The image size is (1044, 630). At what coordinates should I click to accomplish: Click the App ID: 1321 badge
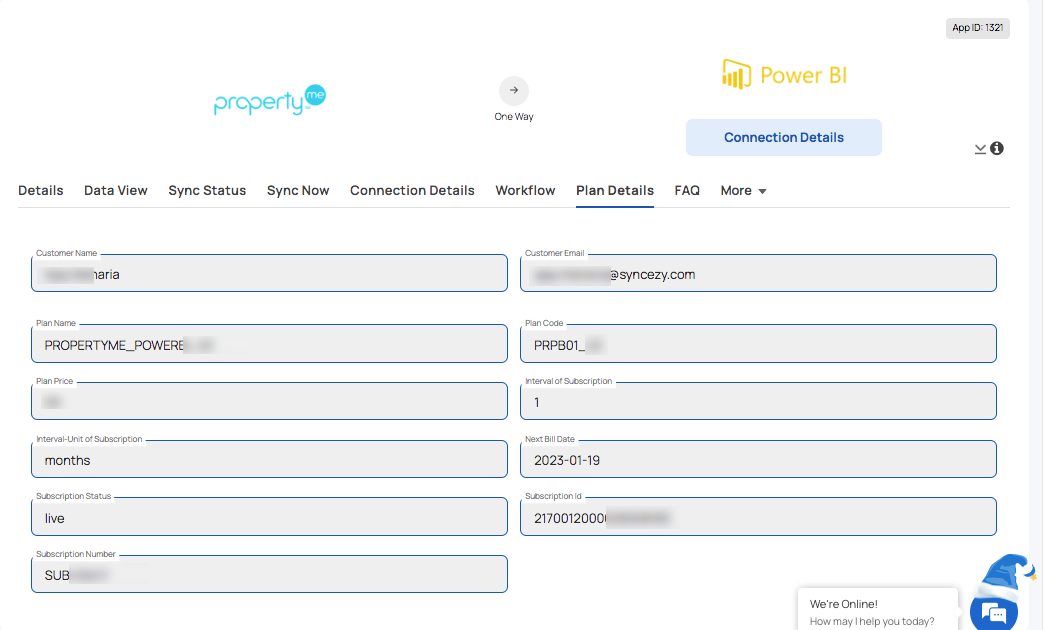point(977,28)
